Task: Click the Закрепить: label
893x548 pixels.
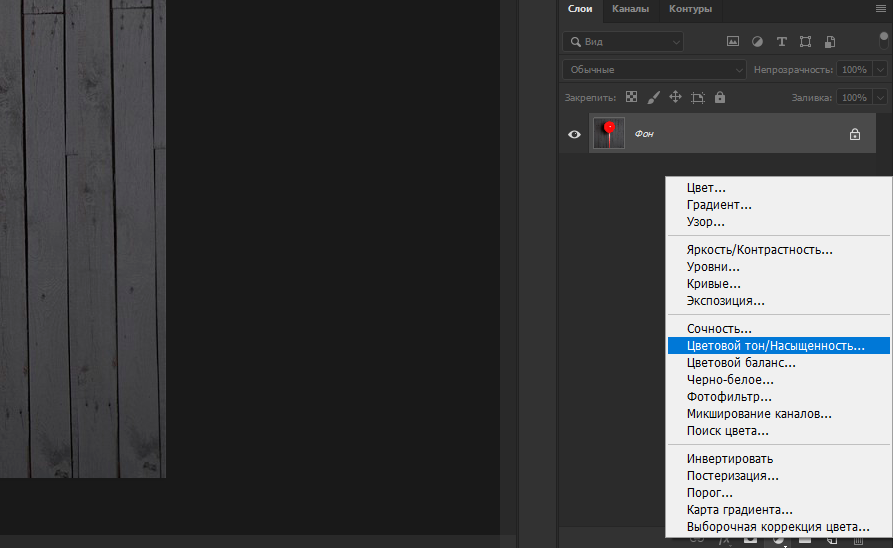Action: point(590,98)
